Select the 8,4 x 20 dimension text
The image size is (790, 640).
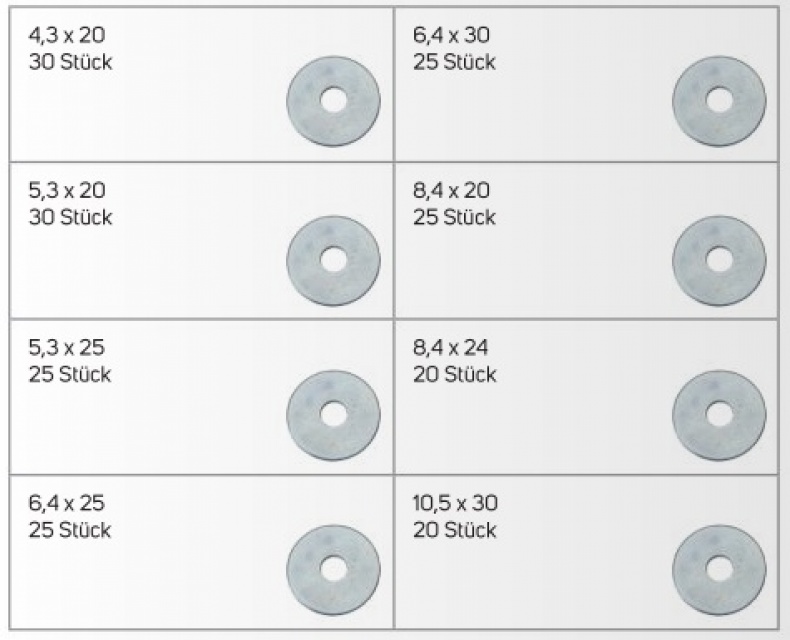(x=451, y=190)
